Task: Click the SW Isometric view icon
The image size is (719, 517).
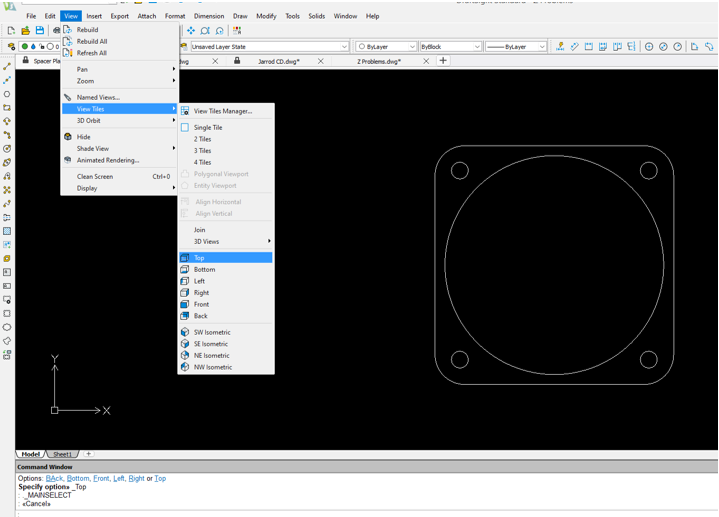Action: click(185, 332)
